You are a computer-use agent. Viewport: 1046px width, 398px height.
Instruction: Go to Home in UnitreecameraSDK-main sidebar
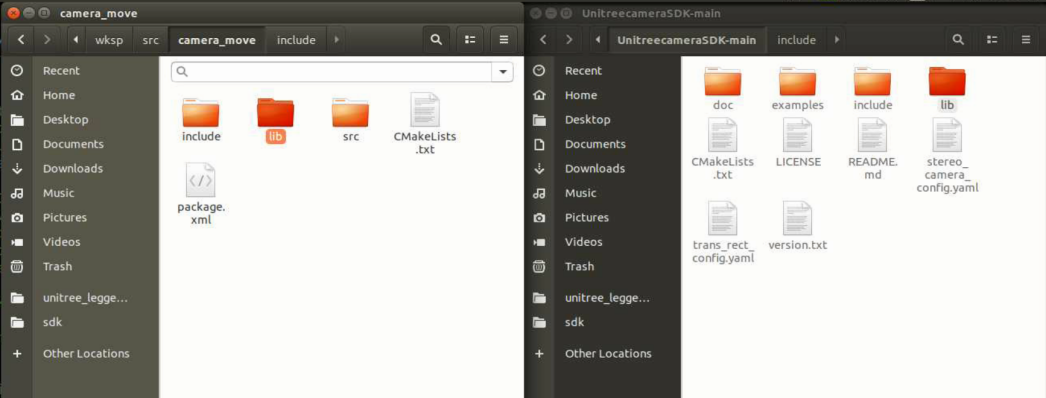(x=602, y=95)
